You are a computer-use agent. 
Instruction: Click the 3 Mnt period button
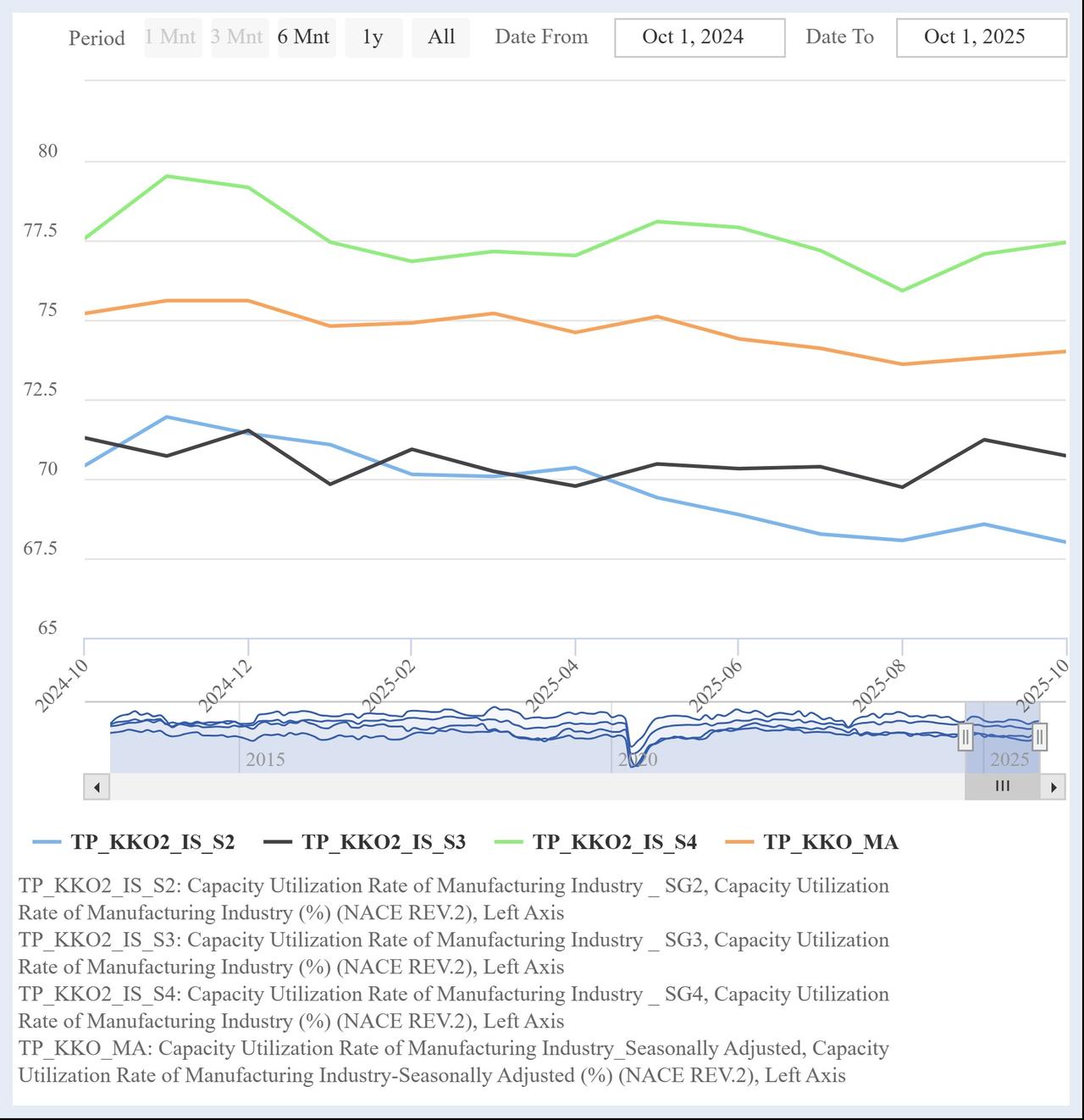point(237,37)
